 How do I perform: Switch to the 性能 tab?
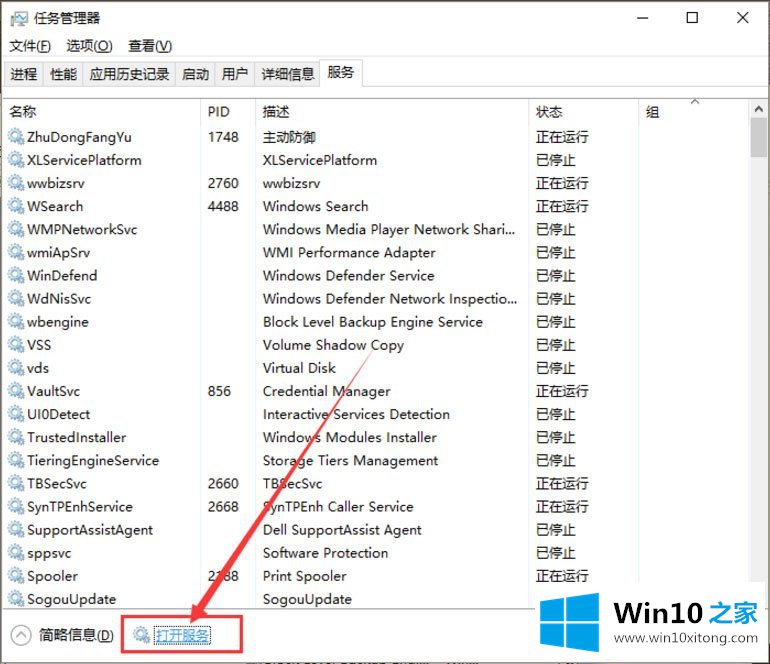tap(63, 74)
